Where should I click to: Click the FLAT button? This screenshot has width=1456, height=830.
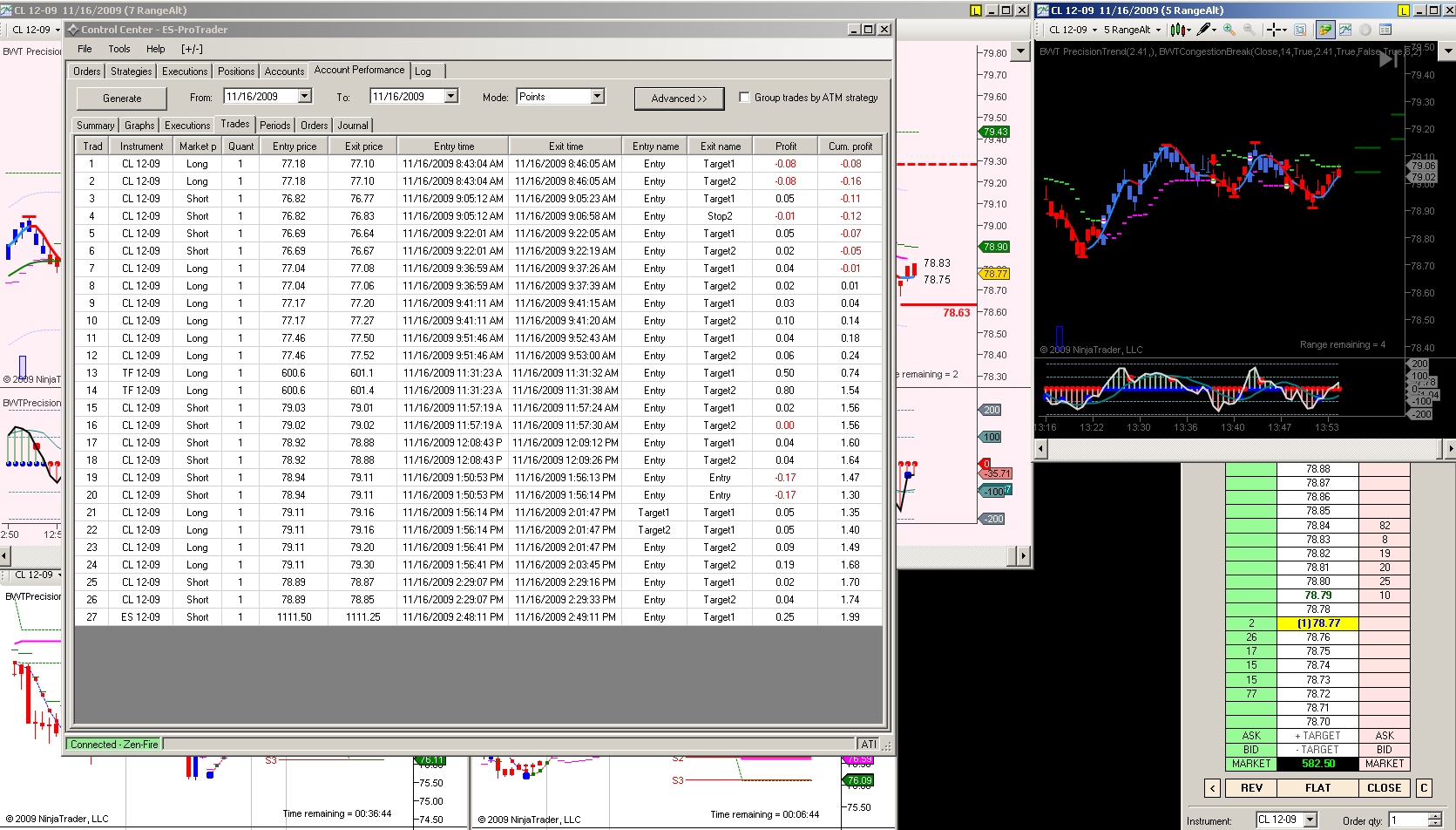click(1317, 788)
